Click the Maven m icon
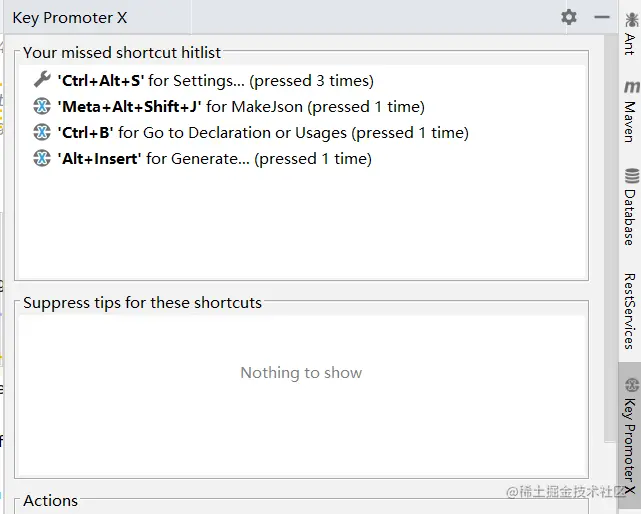Viewport: 641px width, 514px height. tap(632, 87)
